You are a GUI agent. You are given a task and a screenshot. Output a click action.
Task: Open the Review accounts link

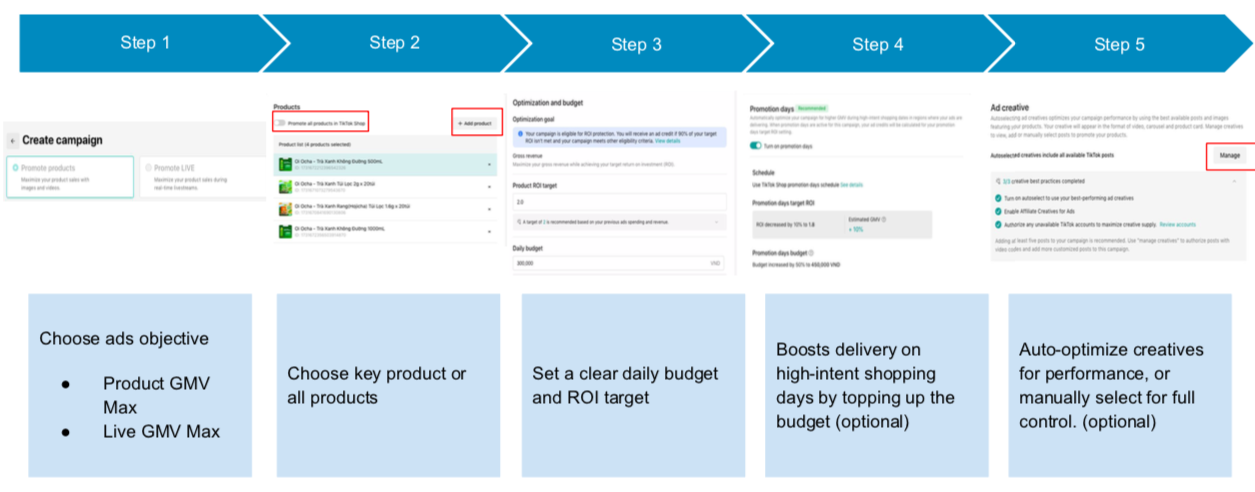click(x=1177, y=225)
